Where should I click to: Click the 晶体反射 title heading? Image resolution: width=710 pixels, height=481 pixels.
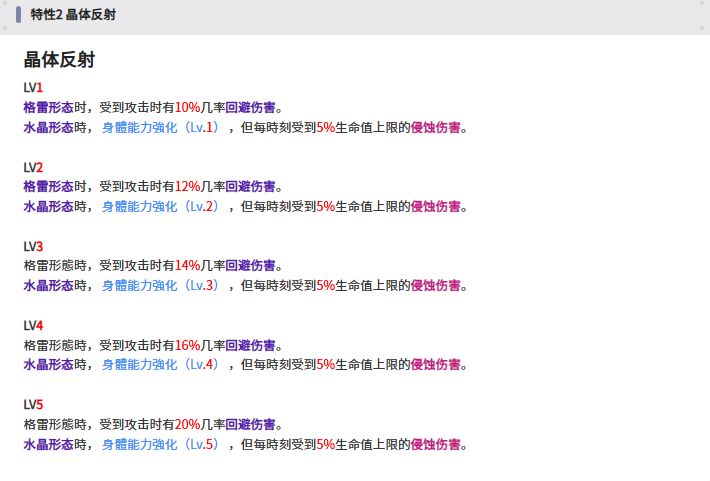click(59, 60)
